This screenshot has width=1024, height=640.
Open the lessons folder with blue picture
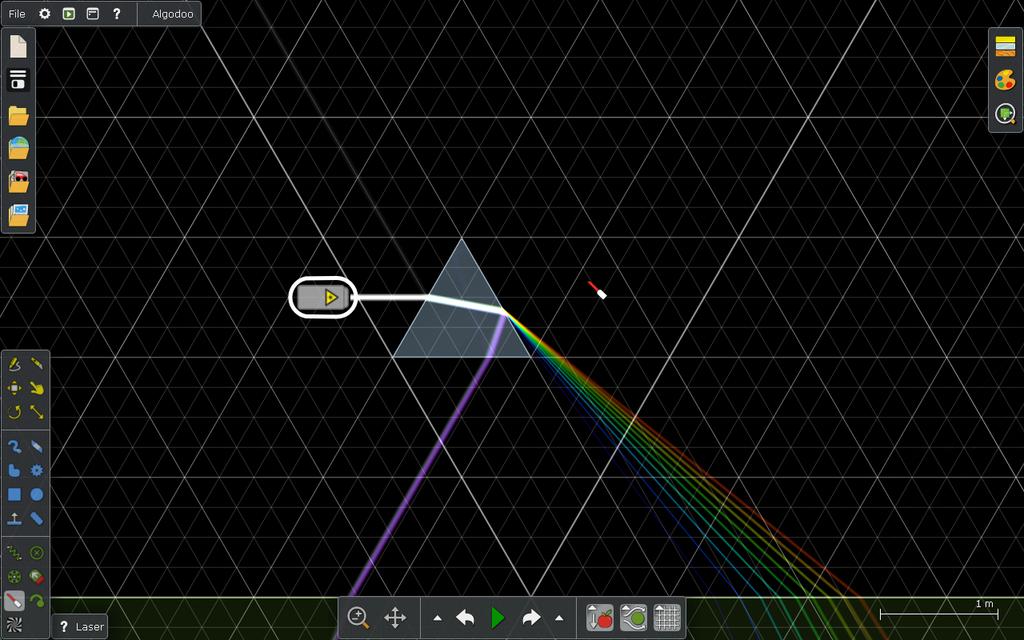click(18, 214)
